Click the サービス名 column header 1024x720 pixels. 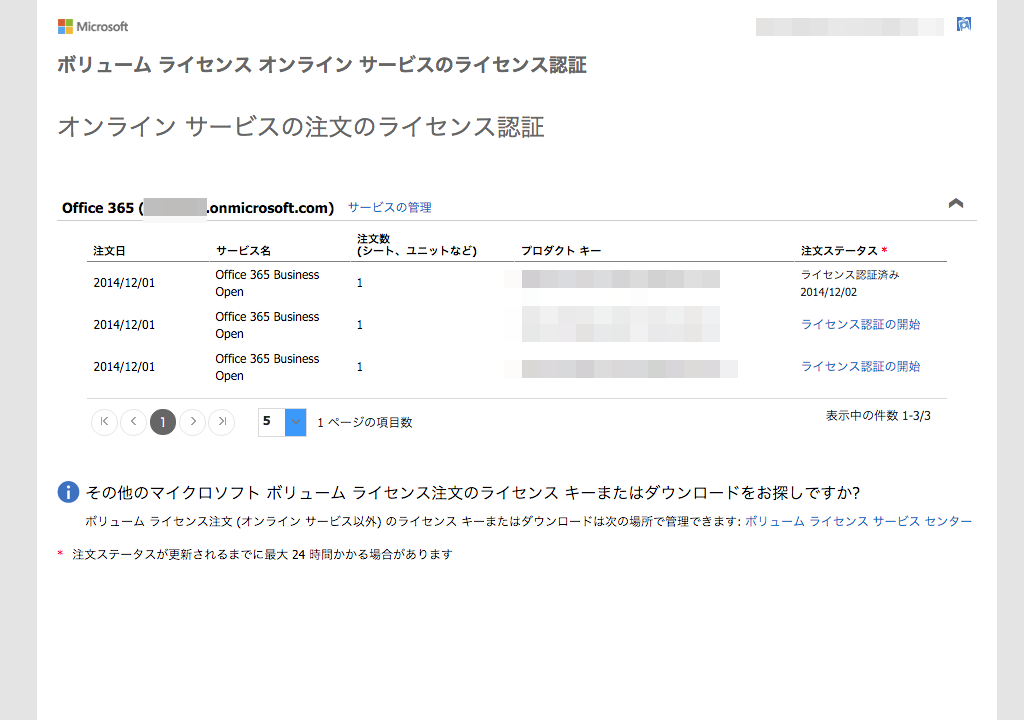pos(243,251)
